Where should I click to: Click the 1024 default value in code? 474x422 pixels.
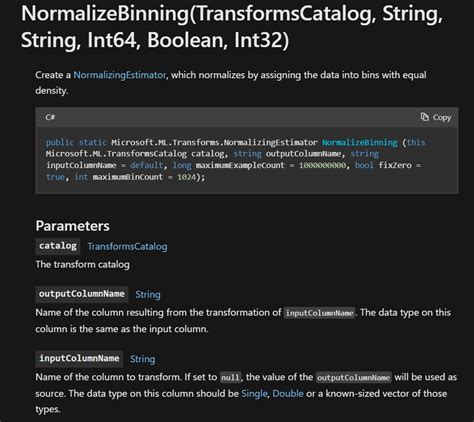coord(186,177)
